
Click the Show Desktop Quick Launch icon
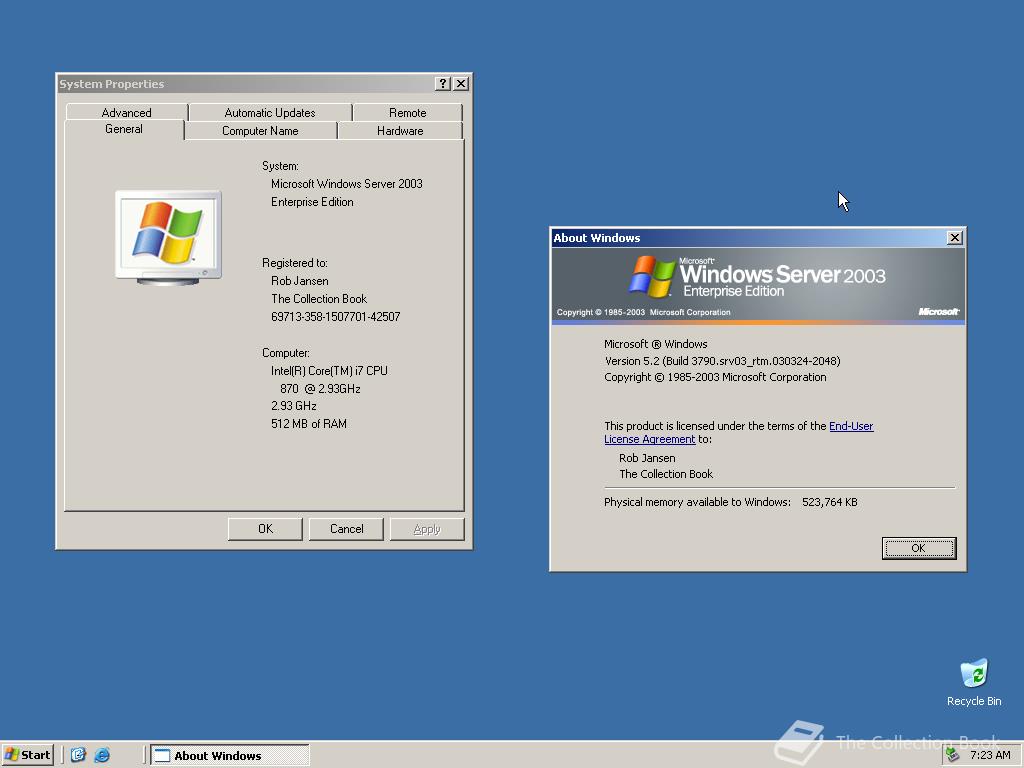coord(78,755)
